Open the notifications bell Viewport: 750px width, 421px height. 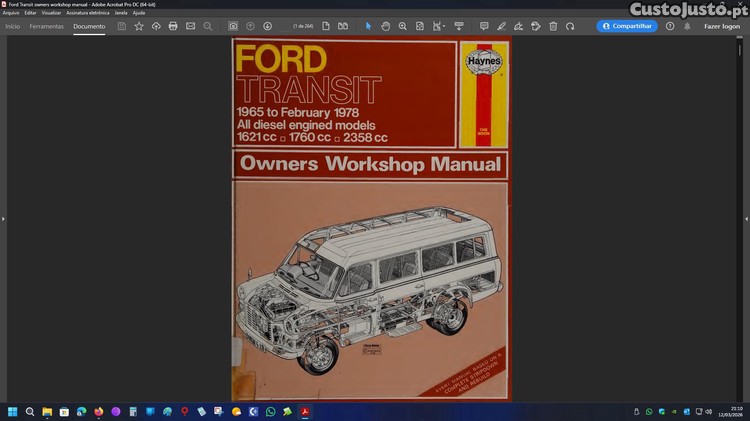tap(687, 26)
